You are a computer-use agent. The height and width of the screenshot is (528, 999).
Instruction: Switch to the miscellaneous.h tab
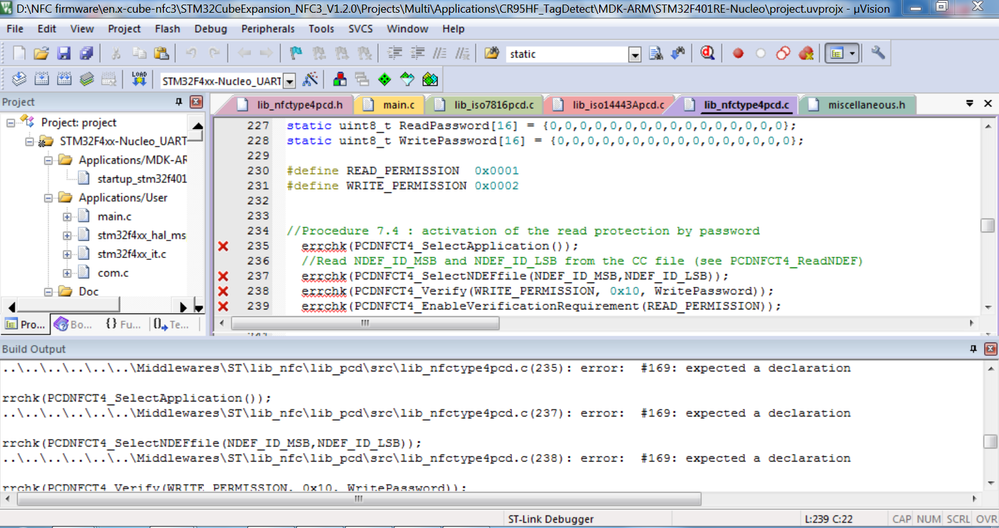(x=858, y=105)
